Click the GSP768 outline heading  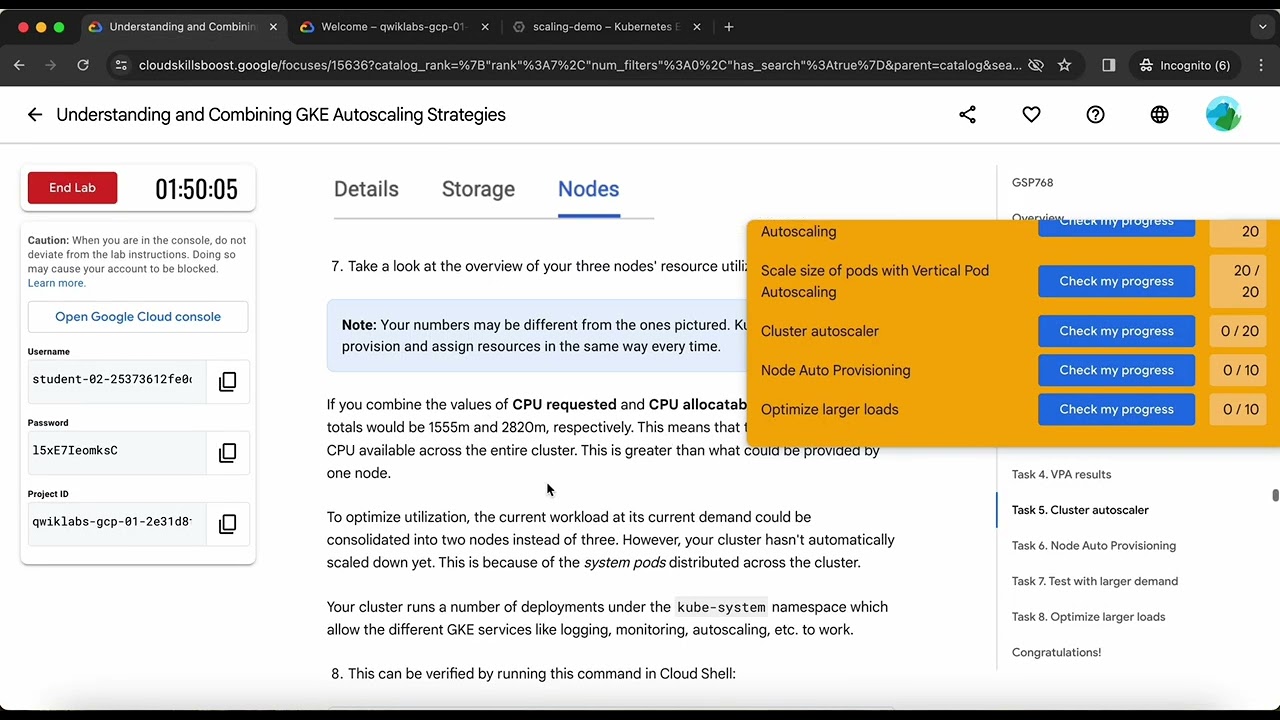pyautogui.click(x=1032, y=183)
